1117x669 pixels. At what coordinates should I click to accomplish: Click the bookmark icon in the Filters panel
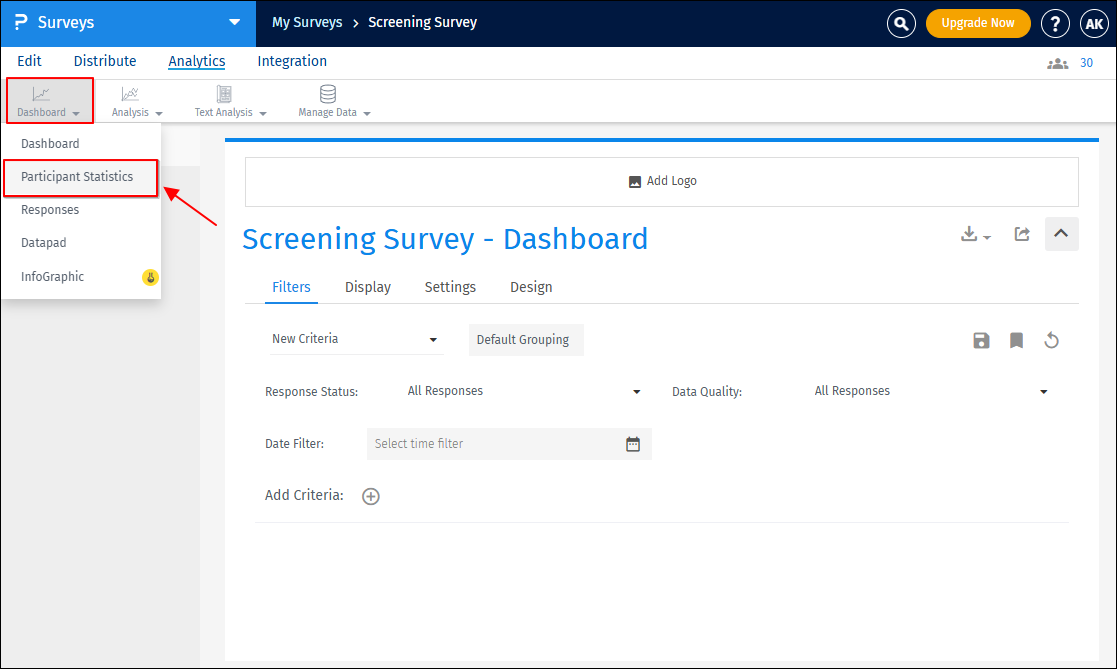[1016, 340]
